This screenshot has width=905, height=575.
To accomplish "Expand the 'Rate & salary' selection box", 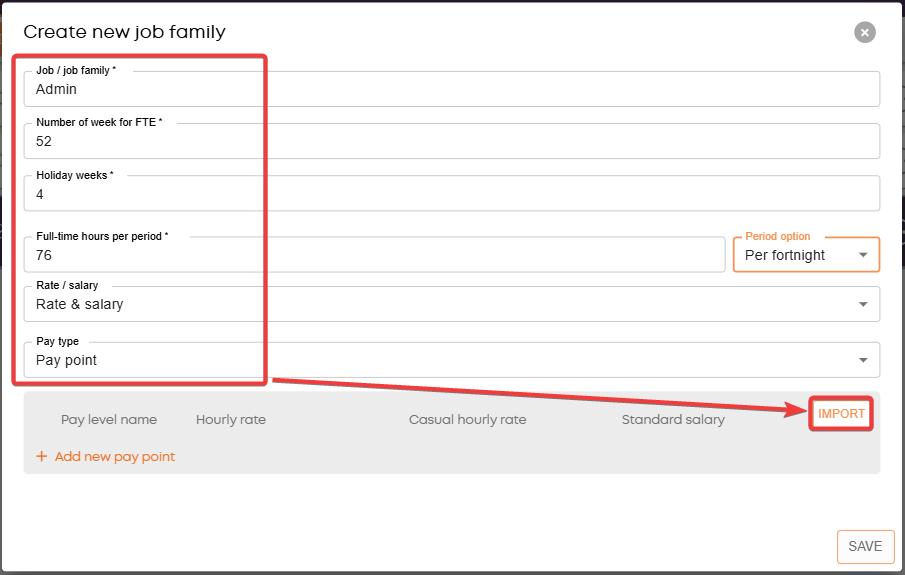I will click(450, 304).
